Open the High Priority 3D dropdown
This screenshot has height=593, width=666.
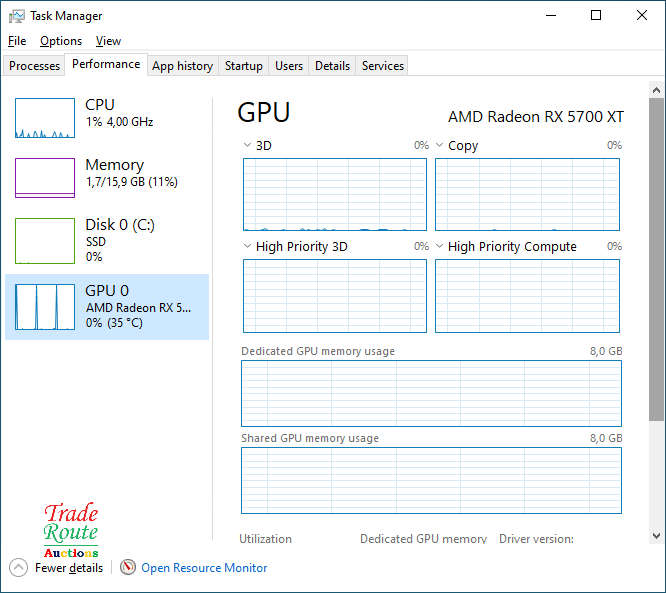(248, 246)
